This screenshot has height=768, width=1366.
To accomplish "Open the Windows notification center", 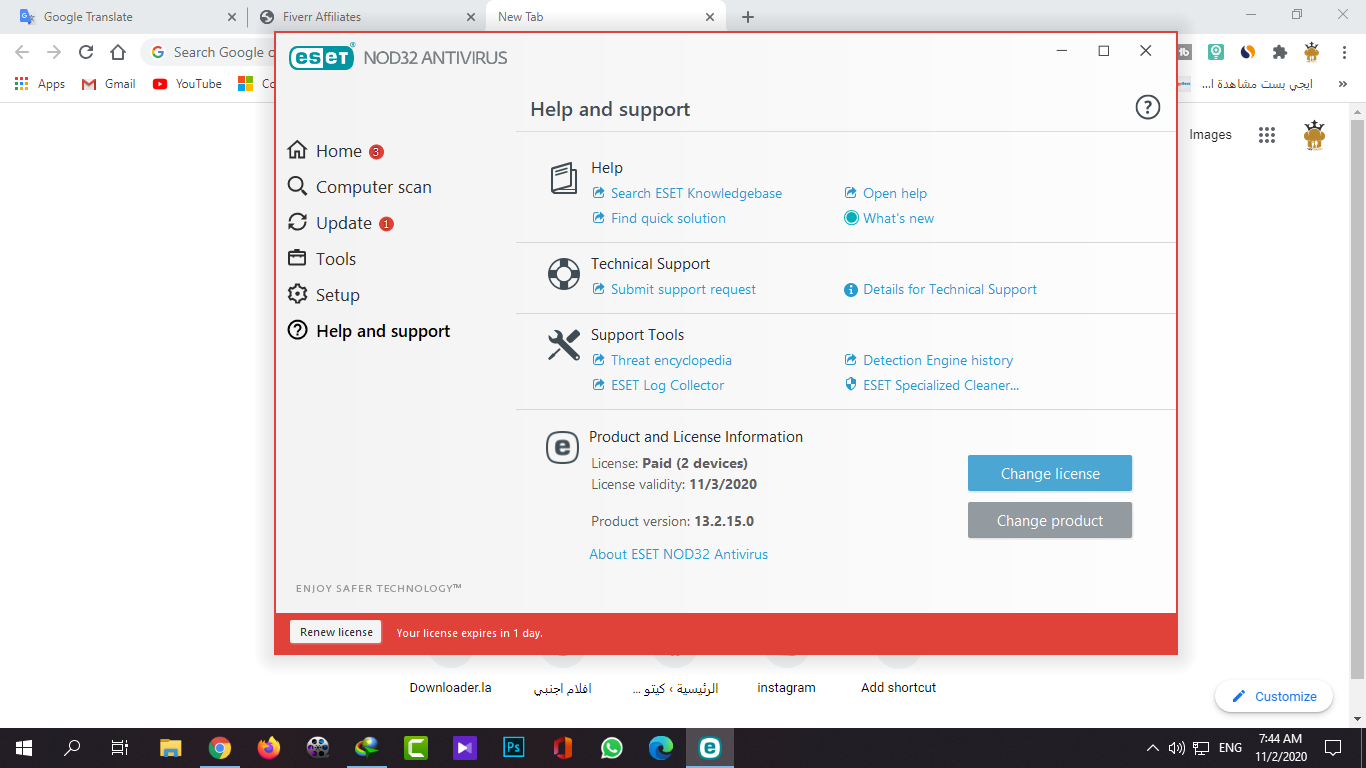I will tap(1333, 747).
